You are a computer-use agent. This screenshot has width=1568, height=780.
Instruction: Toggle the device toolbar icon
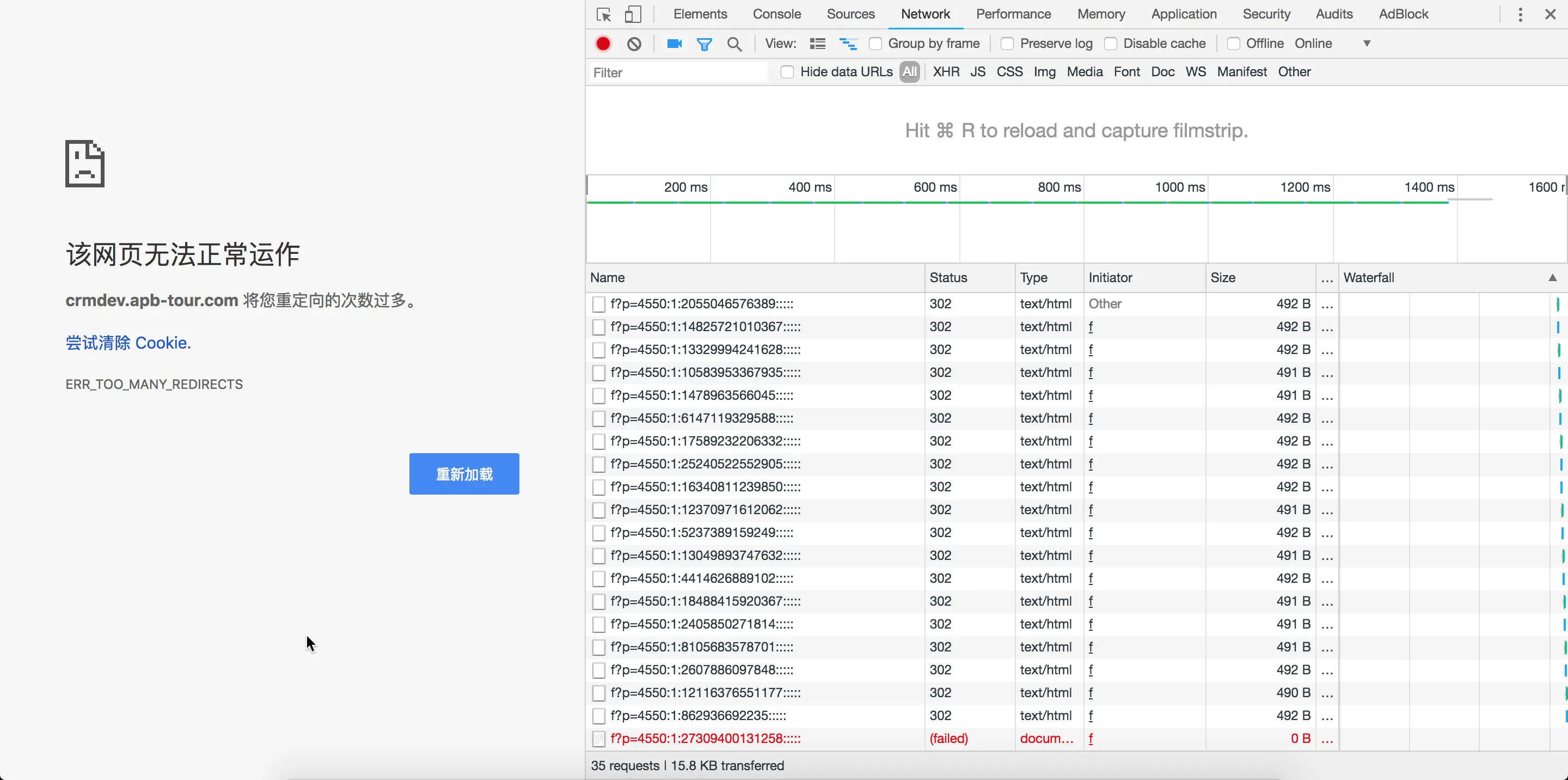tap(633, 14)
